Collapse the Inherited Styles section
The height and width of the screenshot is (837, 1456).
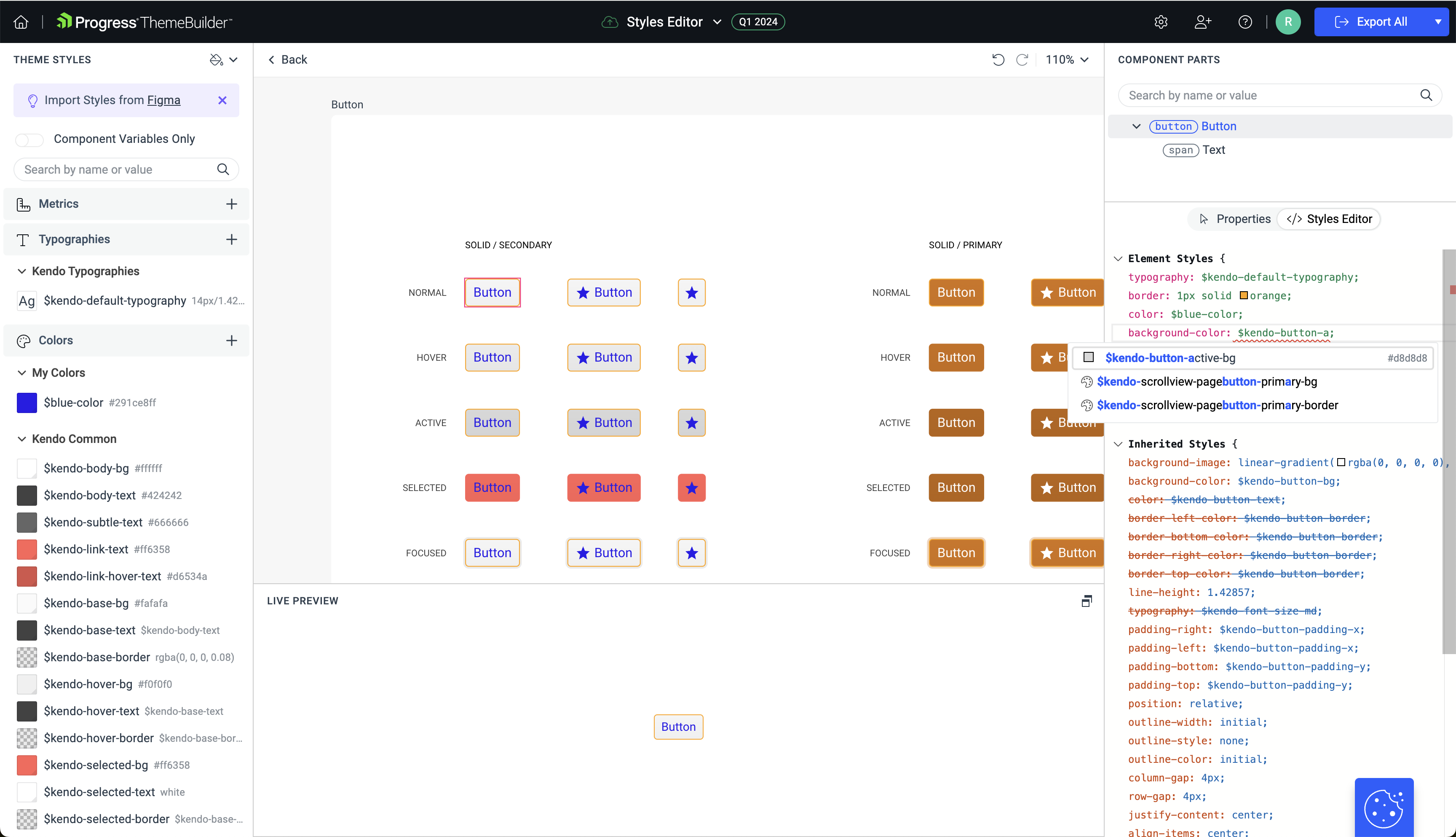pos(1118,444)
